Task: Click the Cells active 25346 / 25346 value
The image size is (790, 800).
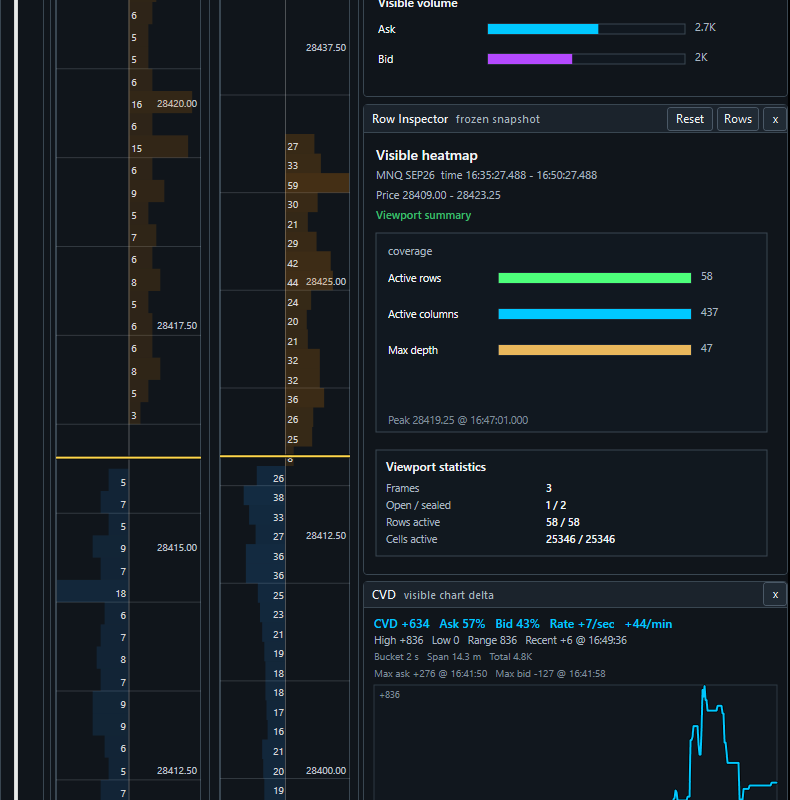Action: coord(580,539)
